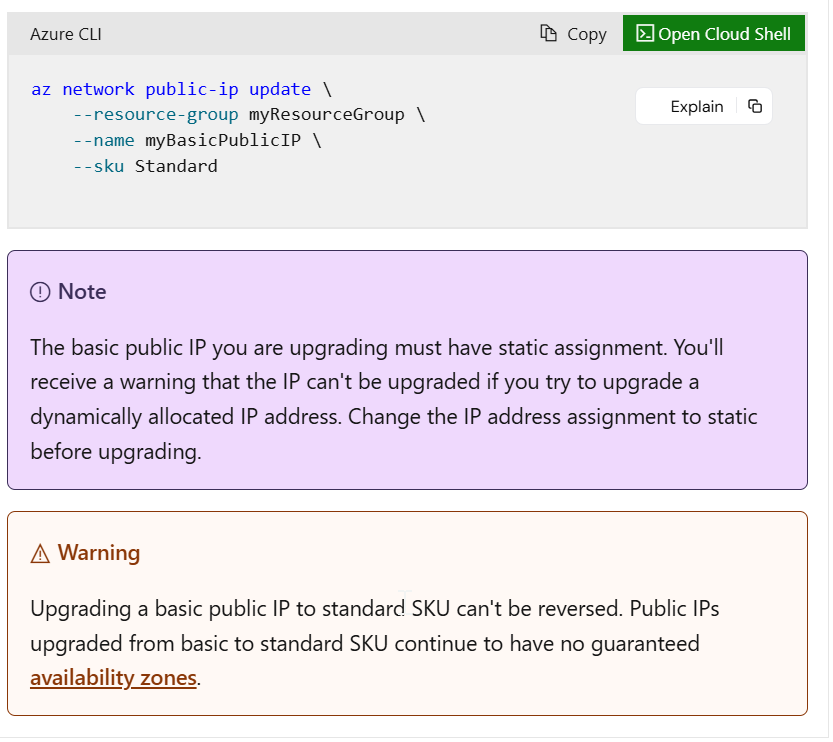Click the code block background area
The height and width of the screenshot is (742, 833).
[400, 200]
